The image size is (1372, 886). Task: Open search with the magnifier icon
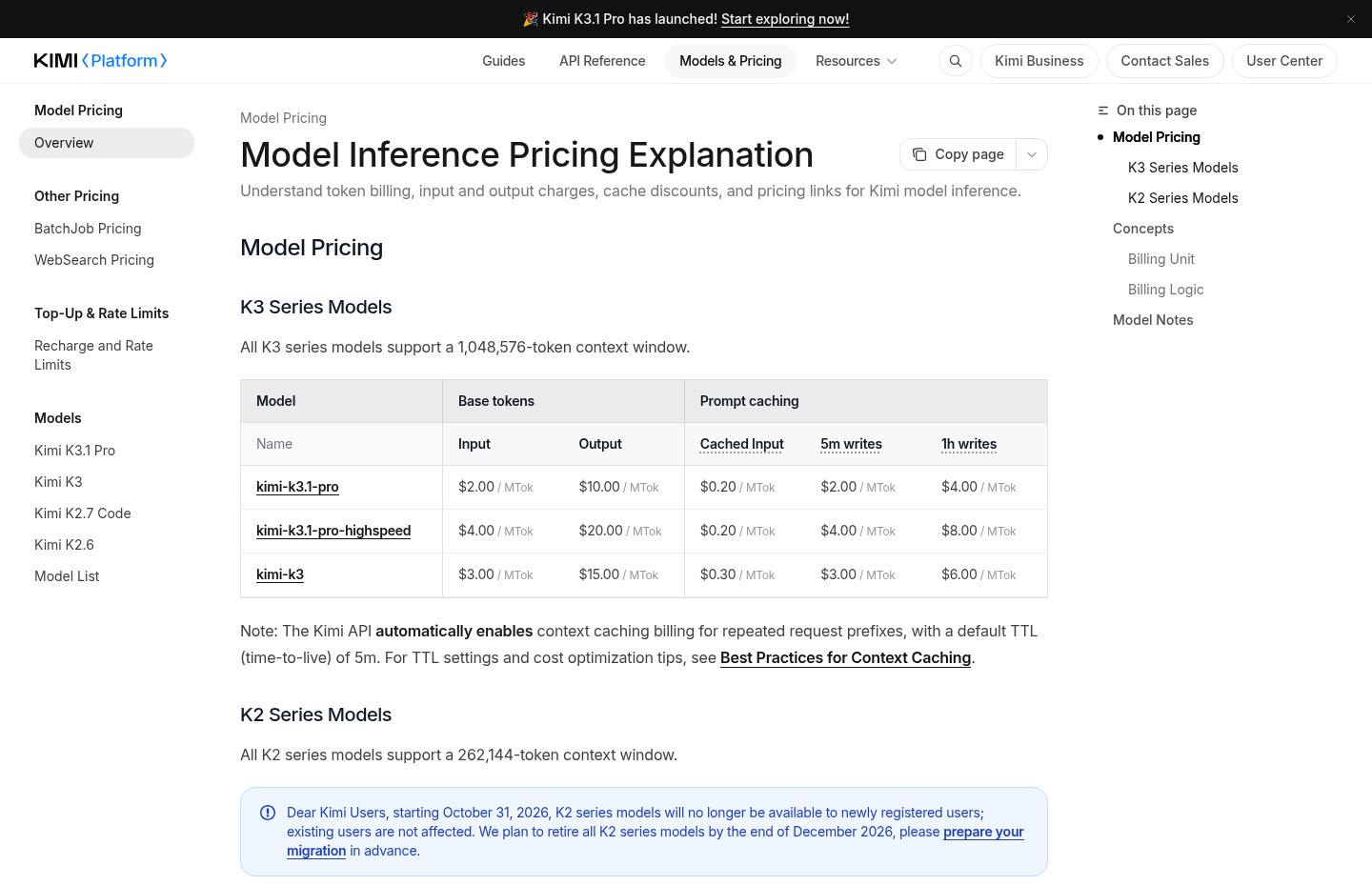956,61
